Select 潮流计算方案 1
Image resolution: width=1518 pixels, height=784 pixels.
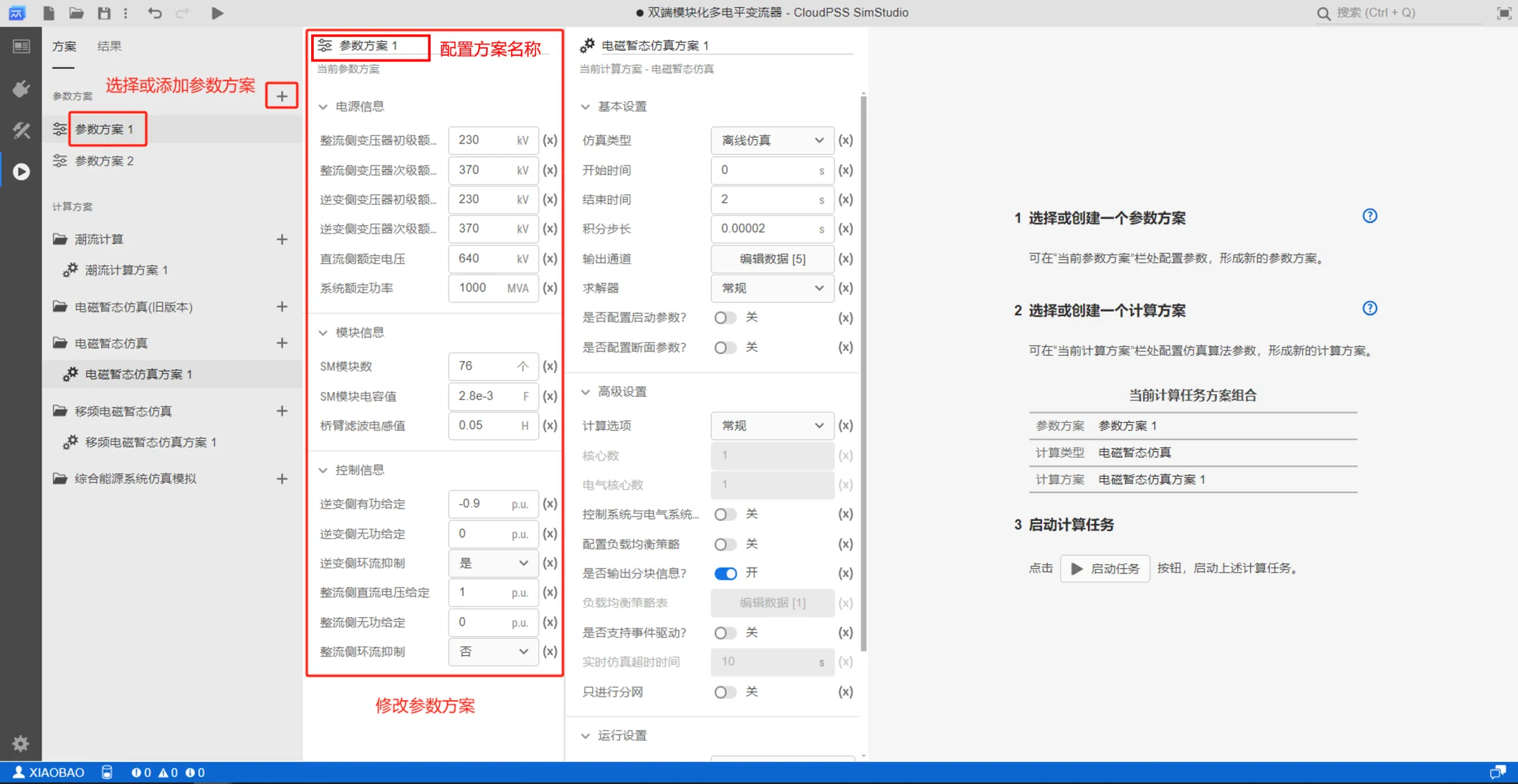172,270
